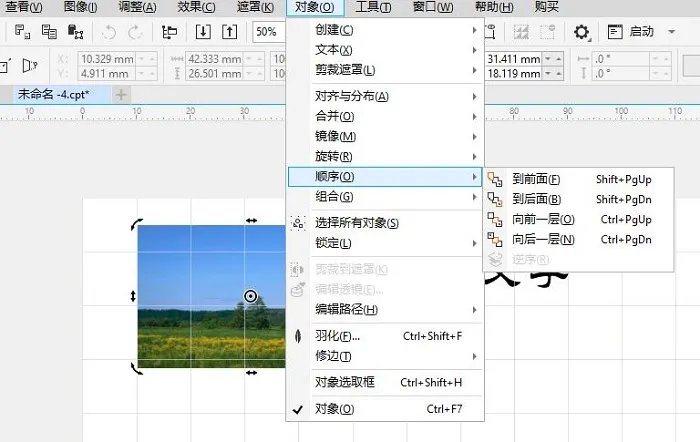Expand the 创建(C) submenu
This screenshot has width=700, height=442.
tap(385, 30)
